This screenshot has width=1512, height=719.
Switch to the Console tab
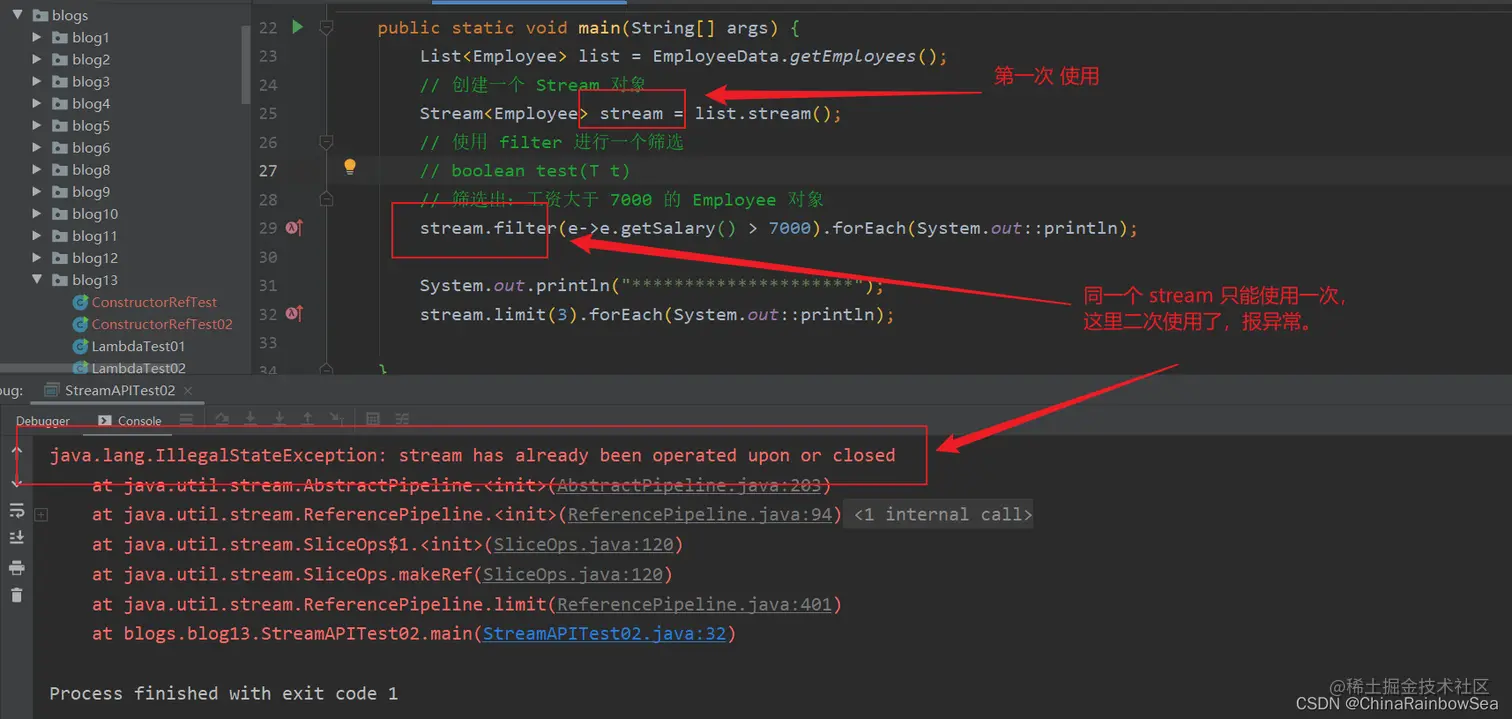tap(130, 421)
